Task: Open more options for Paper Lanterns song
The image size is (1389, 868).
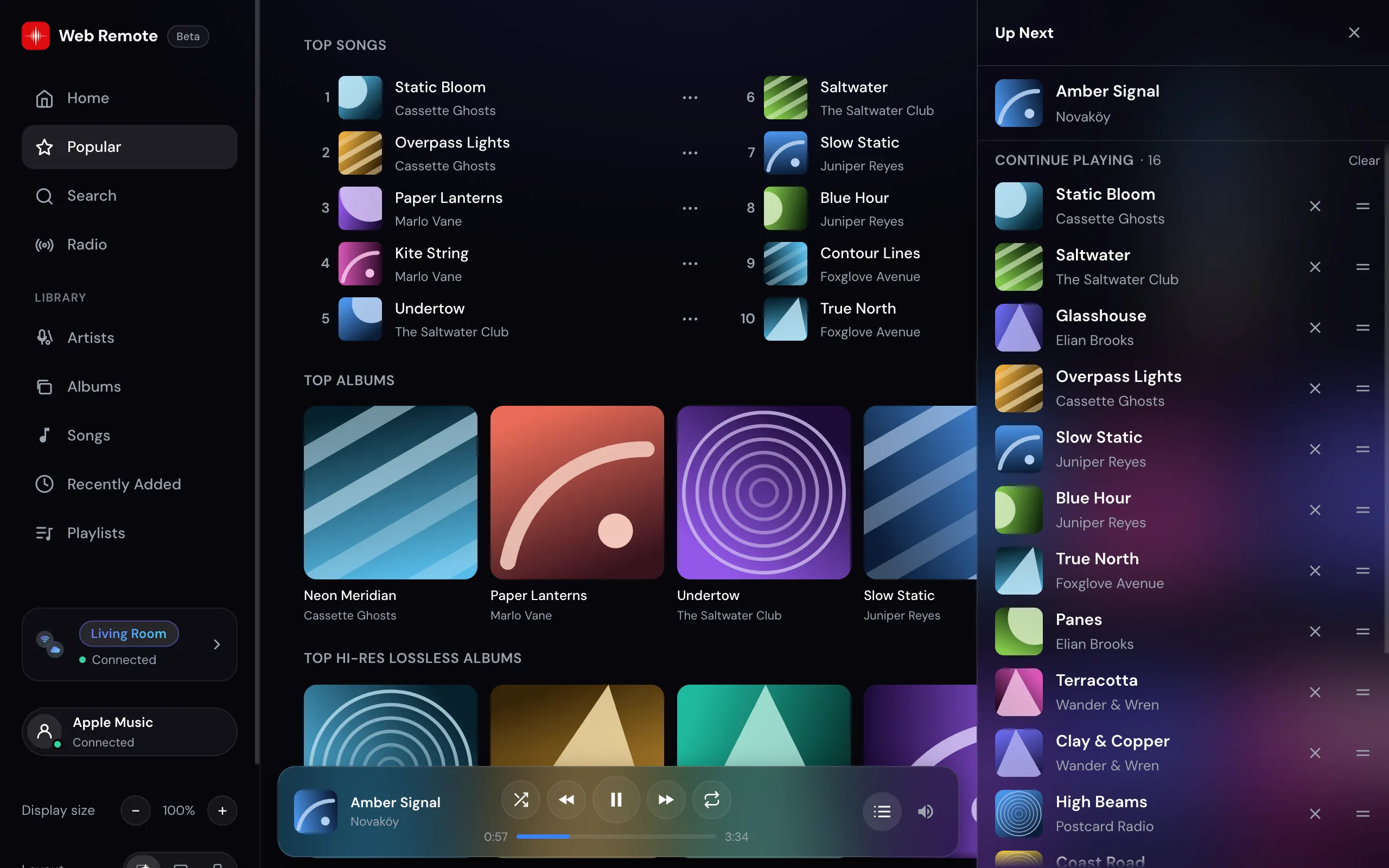Action: [690, 208]
